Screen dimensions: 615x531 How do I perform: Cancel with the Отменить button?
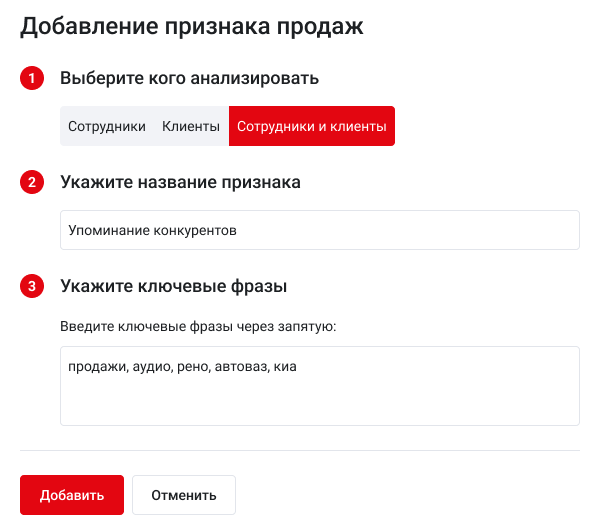click(184, 495)
